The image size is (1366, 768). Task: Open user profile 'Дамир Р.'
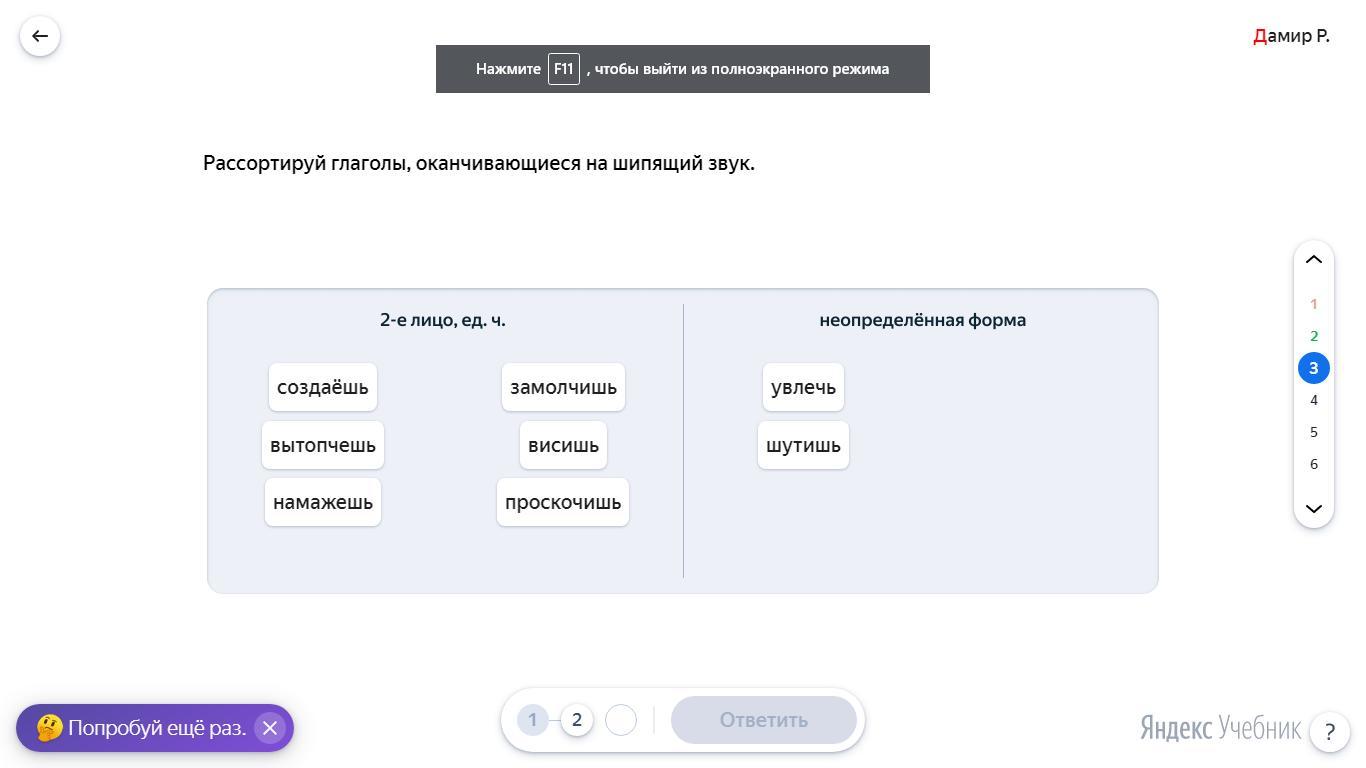coord(1291,36)
